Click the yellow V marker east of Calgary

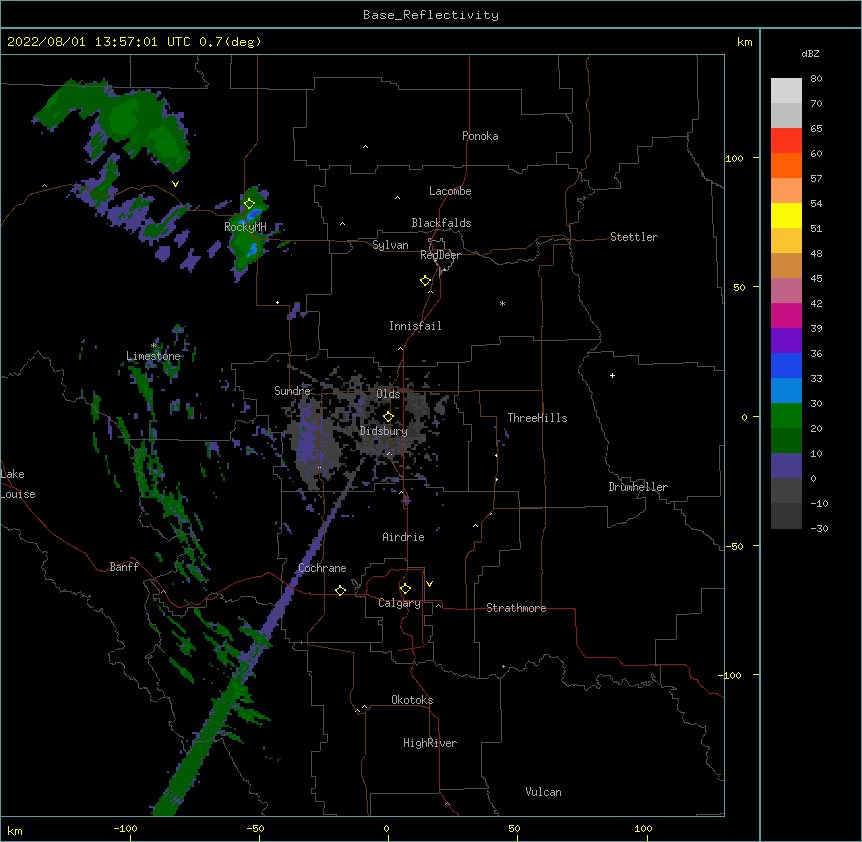click(x=429, y=584)
